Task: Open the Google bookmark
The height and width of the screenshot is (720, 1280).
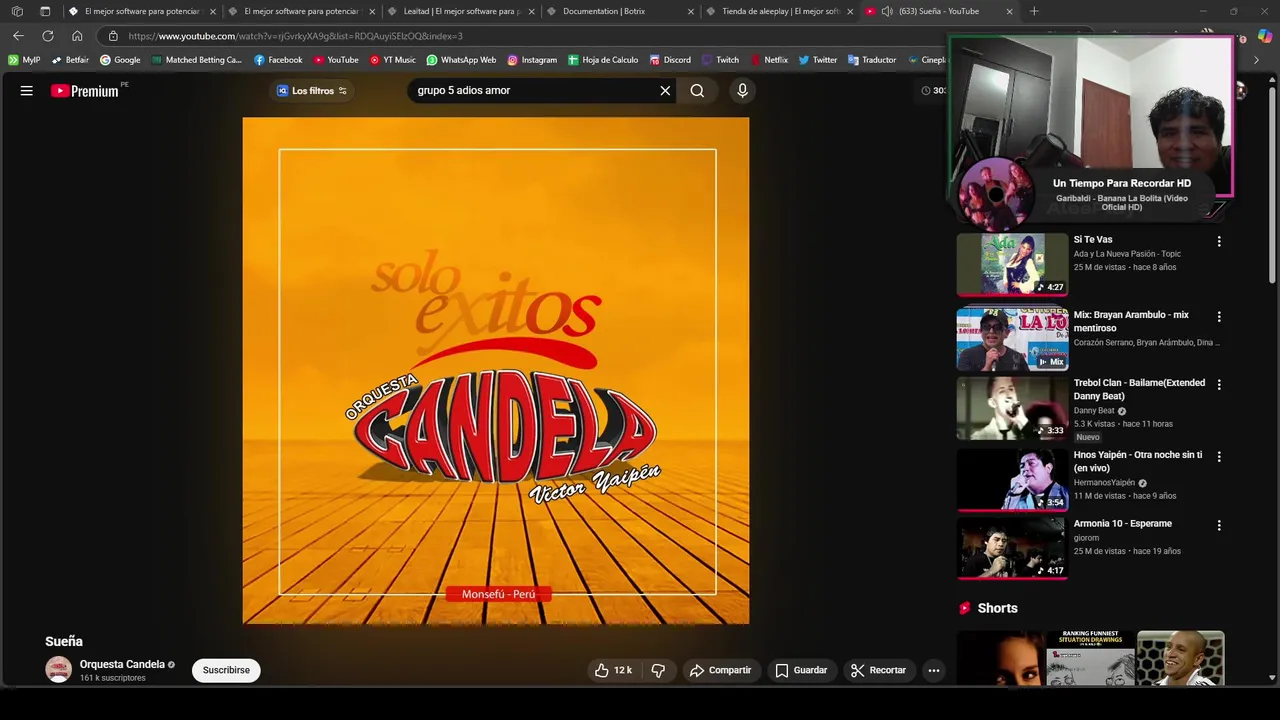Action: tap(120, 60)
